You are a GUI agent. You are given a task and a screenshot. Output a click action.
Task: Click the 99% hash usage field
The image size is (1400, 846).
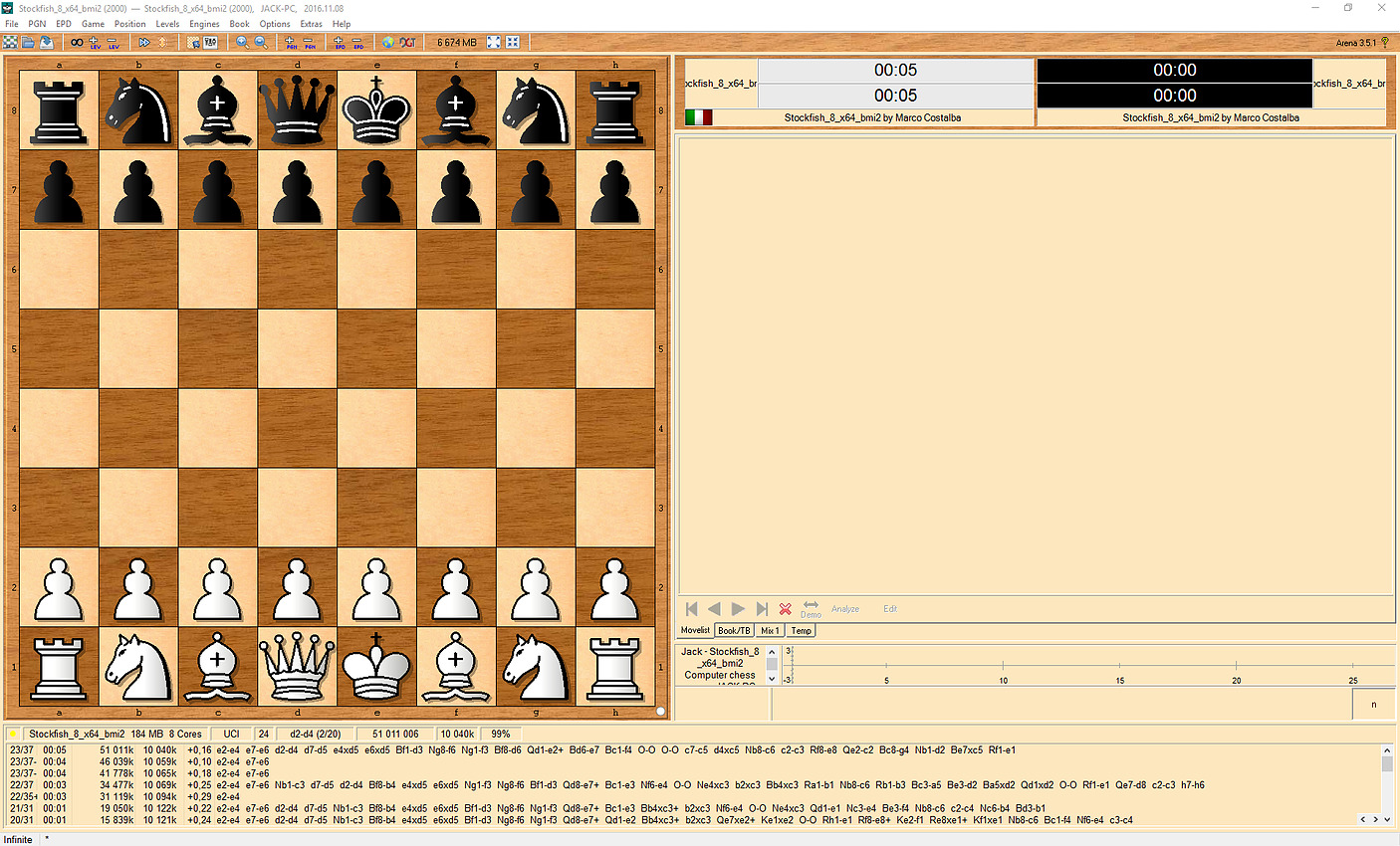[501, 734]
